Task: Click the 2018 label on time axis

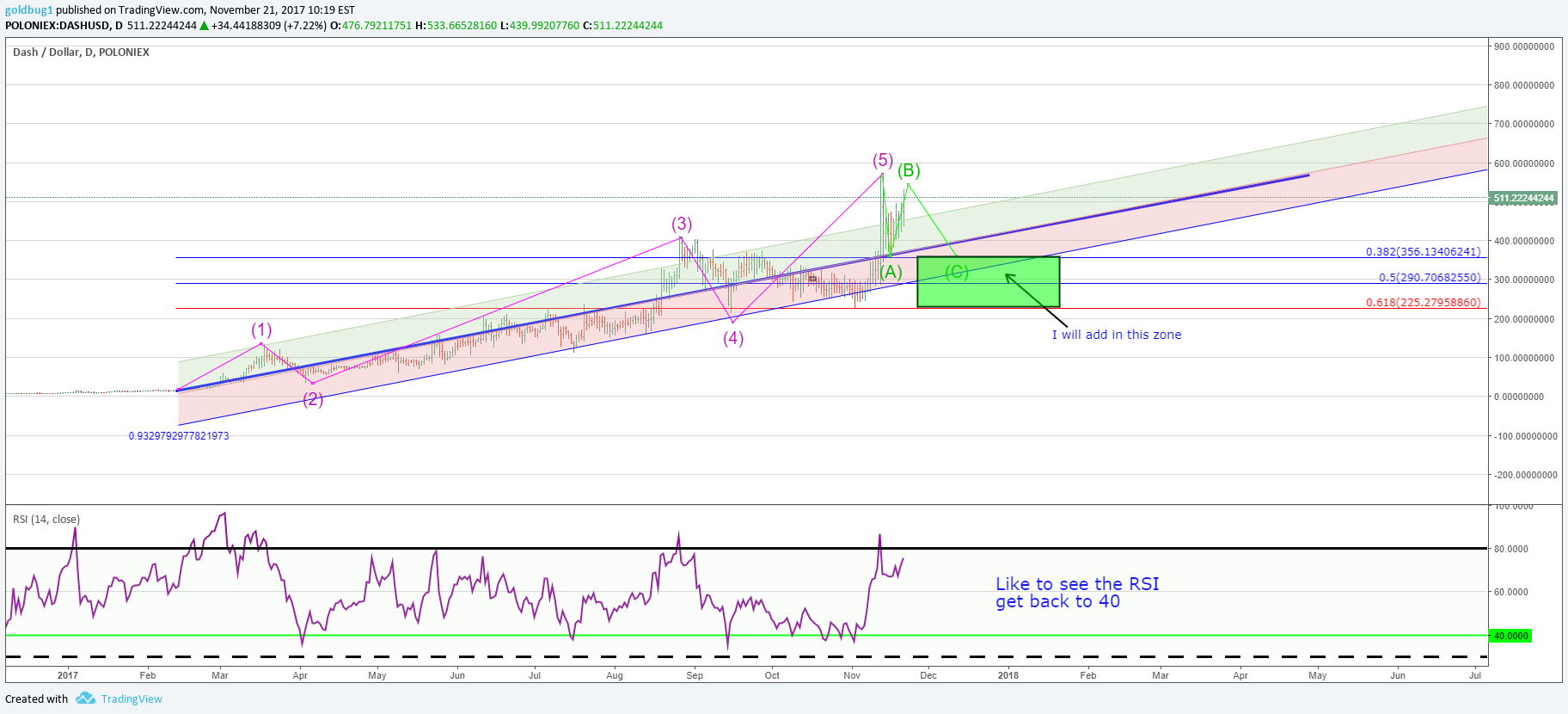Action: pyautogui.click(x=1008, y=675)
